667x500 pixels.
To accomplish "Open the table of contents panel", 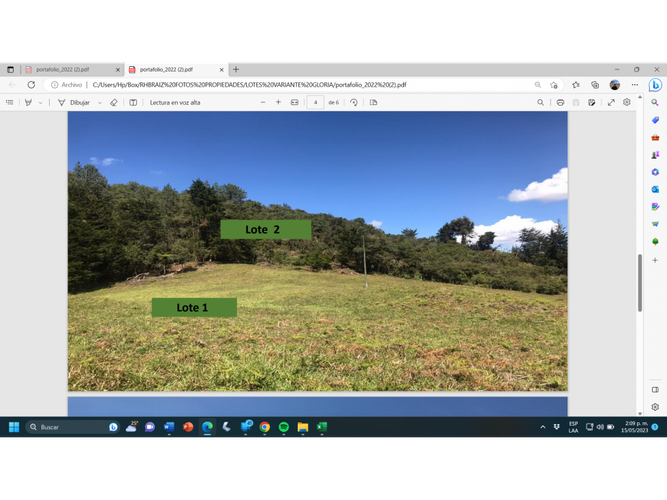I will pyautogui.click(x=10, y=103).
